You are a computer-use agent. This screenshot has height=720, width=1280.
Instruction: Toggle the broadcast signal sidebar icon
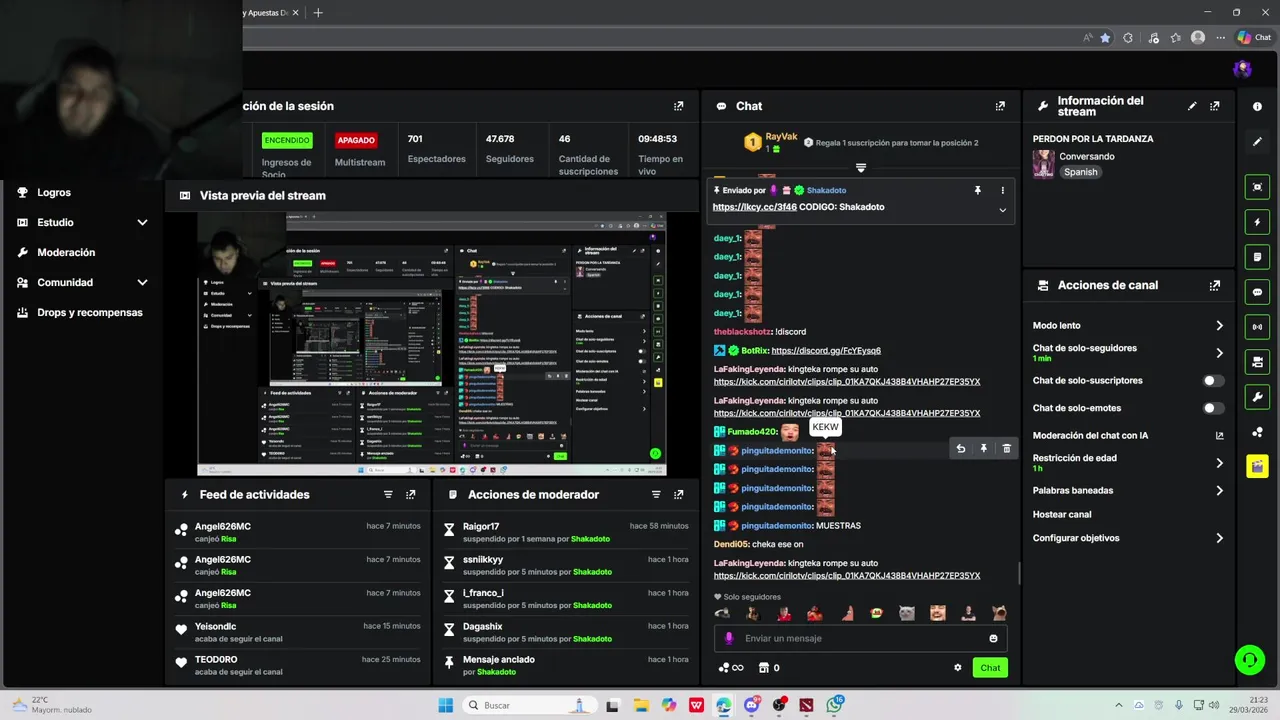[x=1257, y=327]
